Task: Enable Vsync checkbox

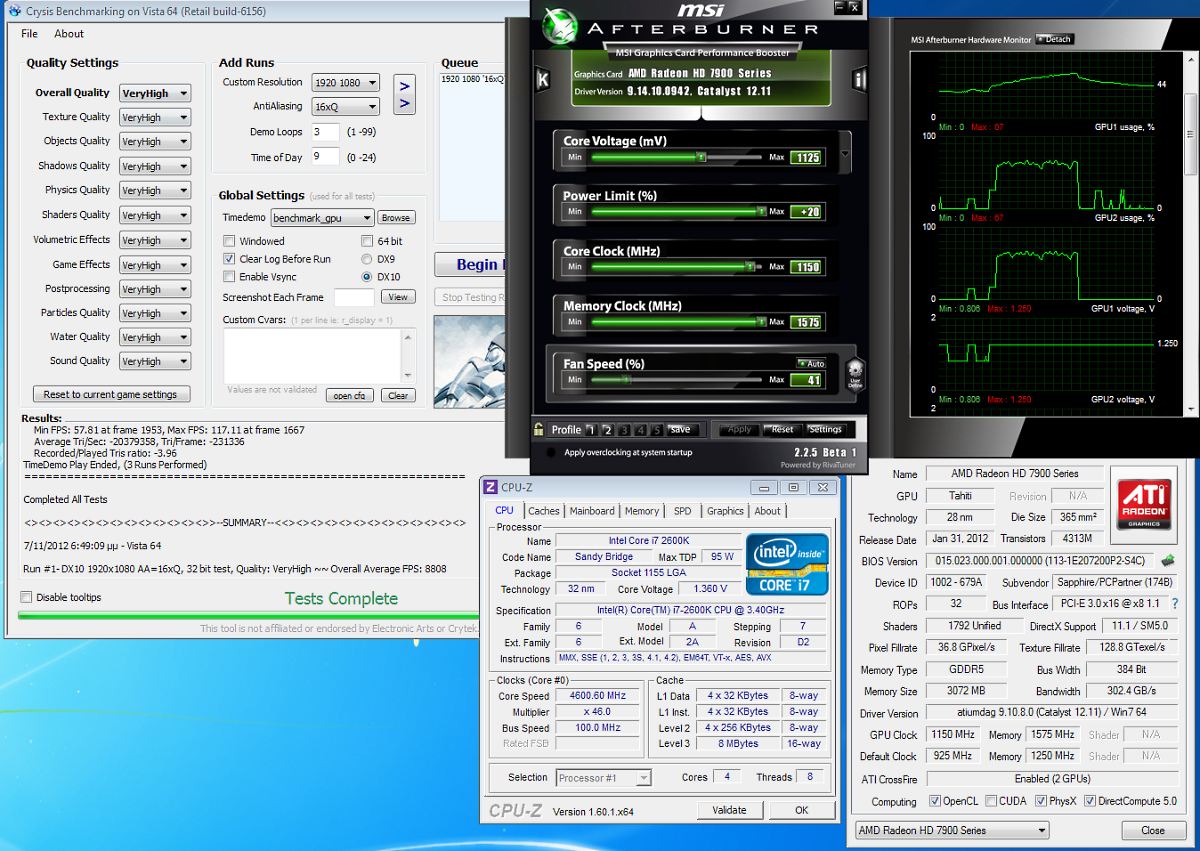Action: pyautogui.click(x=229, y=276)
